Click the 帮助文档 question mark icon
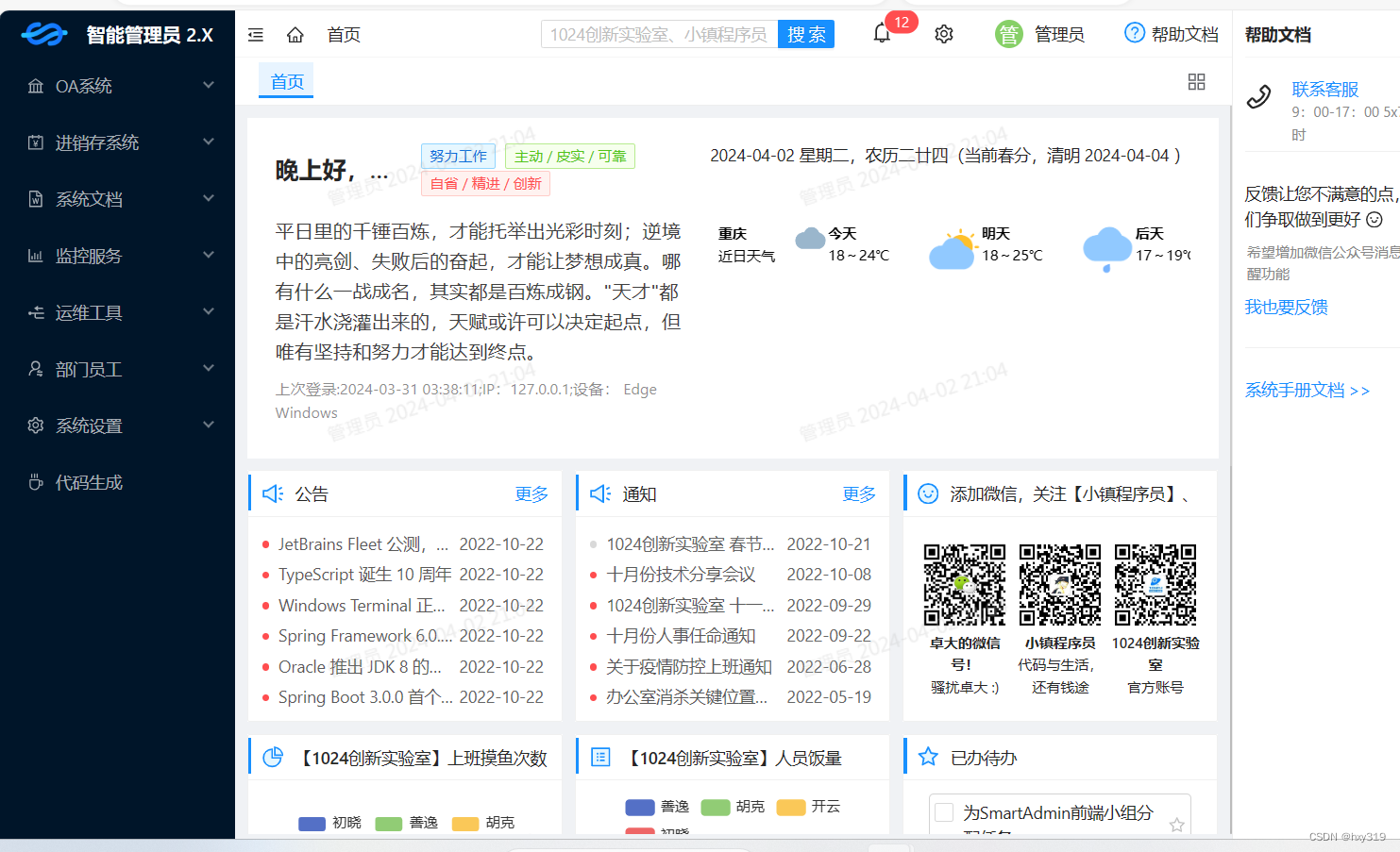1400x852 pixels. click(x=1135, y=33)
